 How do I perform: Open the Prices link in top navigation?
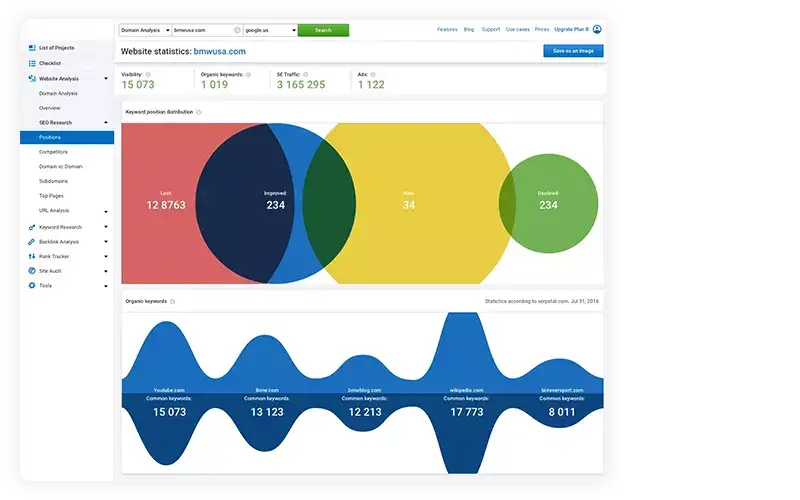point(542,30)
